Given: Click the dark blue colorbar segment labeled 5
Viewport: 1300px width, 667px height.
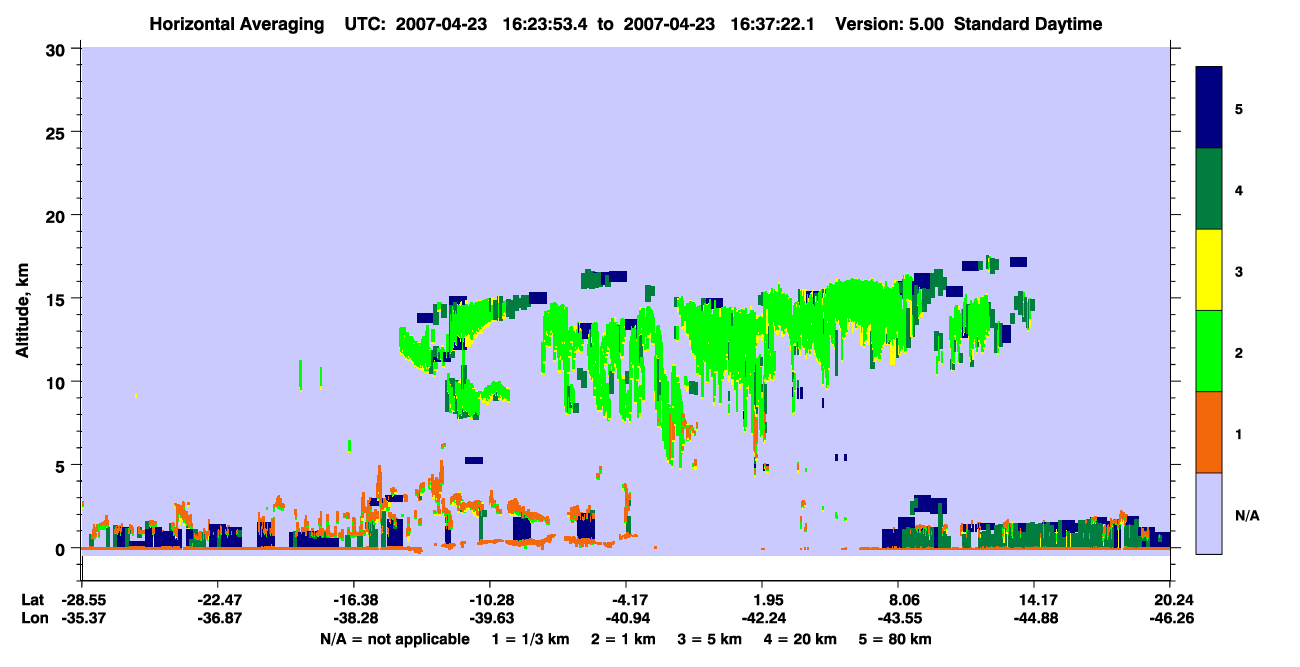Looking at the screenshot, I should click(1209, 108).
